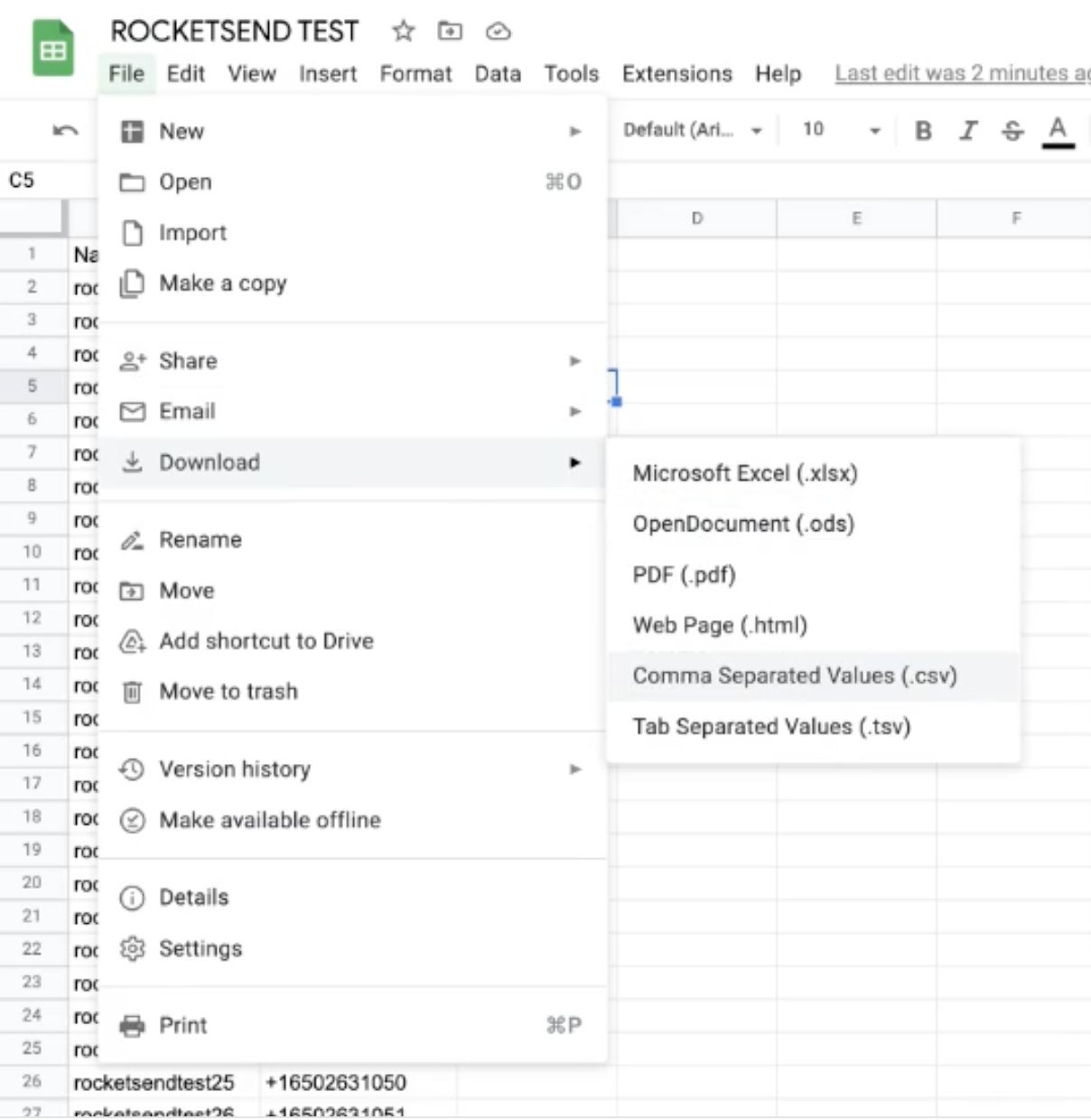
Task: Expand the Email submenu arrow
Action: (575, 411)
